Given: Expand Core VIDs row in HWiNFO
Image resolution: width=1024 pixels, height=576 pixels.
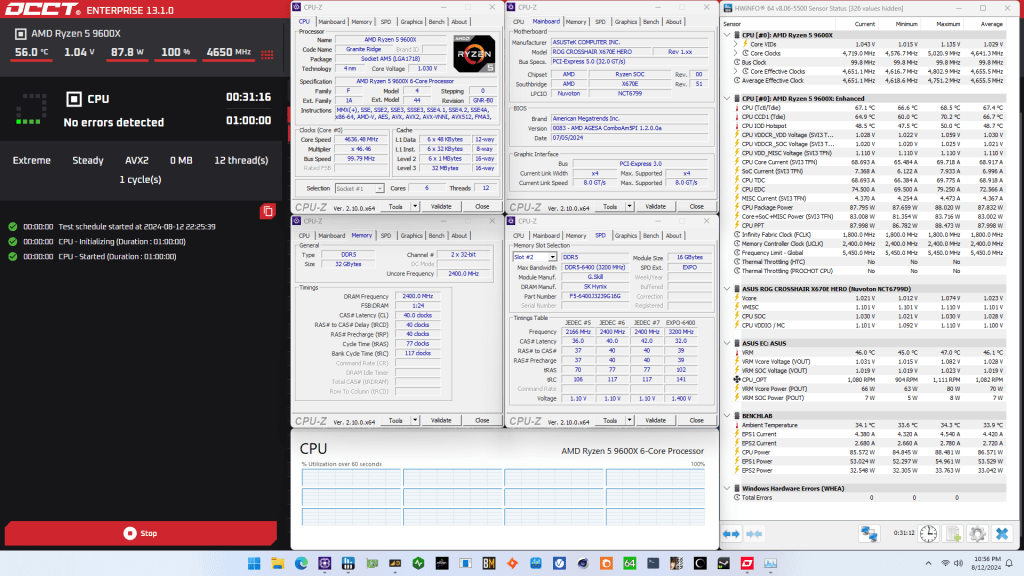Looking at the screenshot, I should pyautogui.click(x=737, y=44).
